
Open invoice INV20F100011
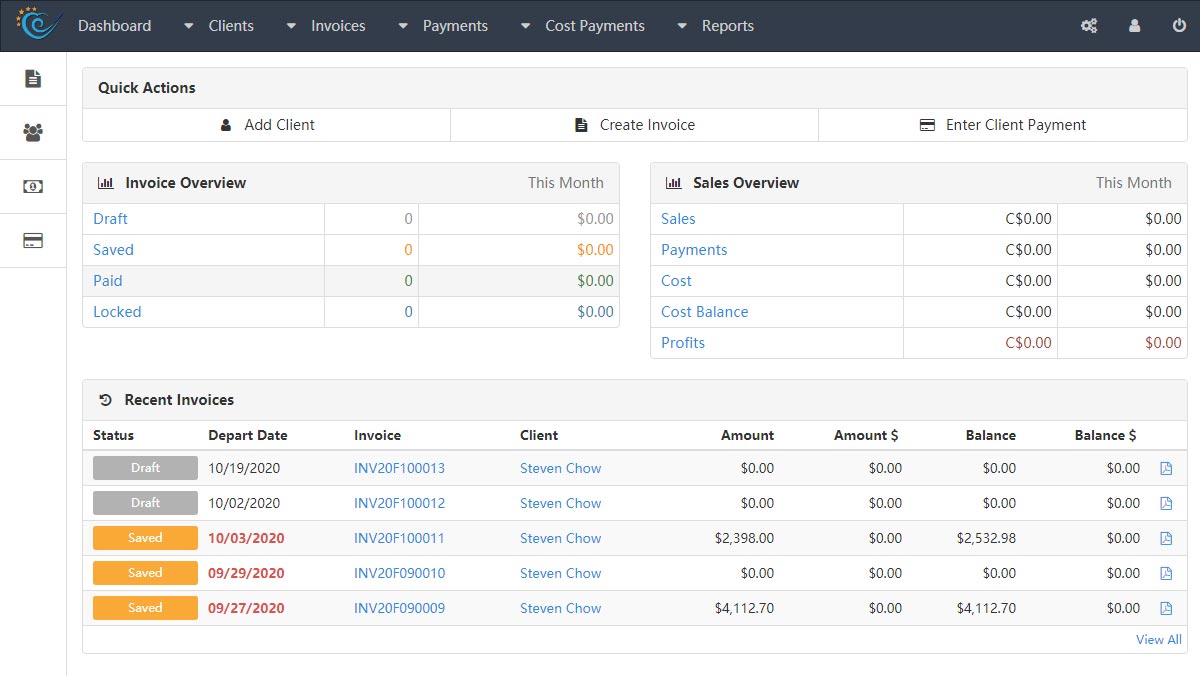tap(399, 538)
